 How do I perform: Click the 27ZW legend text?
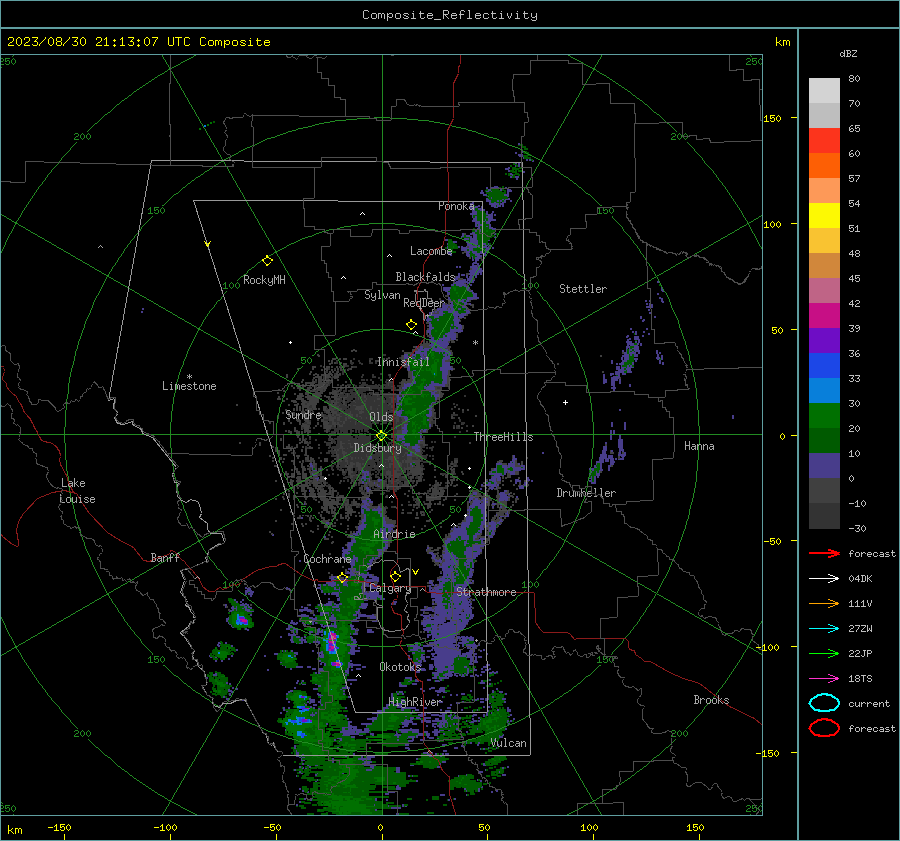coord(860,629)
